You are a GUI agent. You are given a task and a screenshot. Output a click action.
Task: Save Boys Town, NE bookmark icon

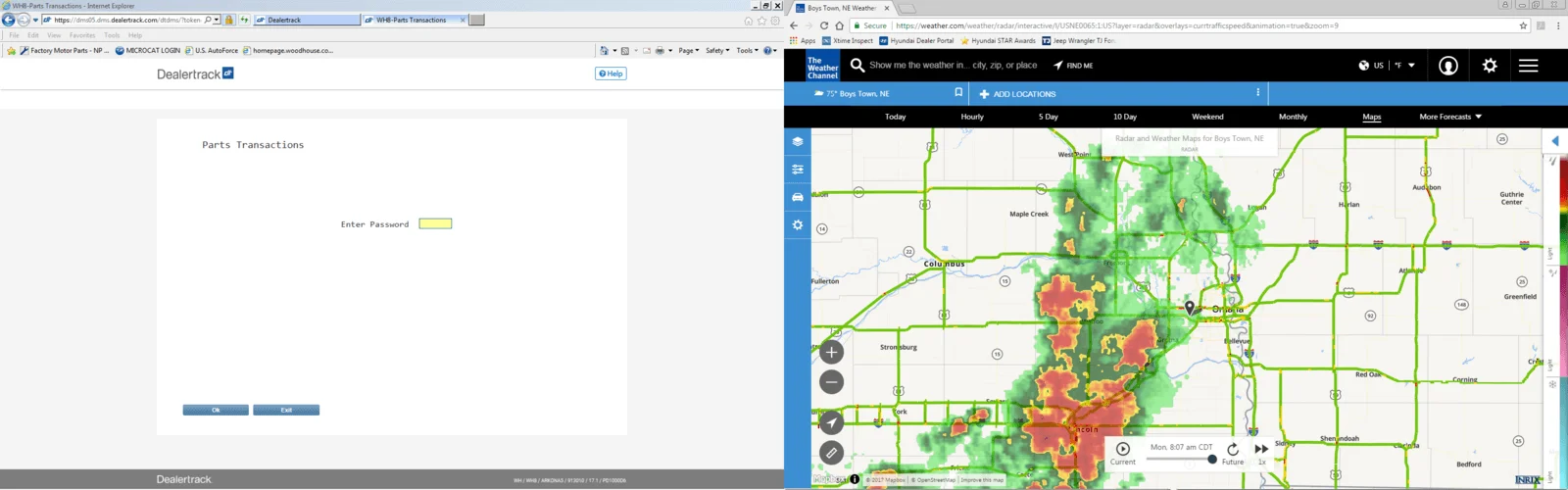(958, 92)
